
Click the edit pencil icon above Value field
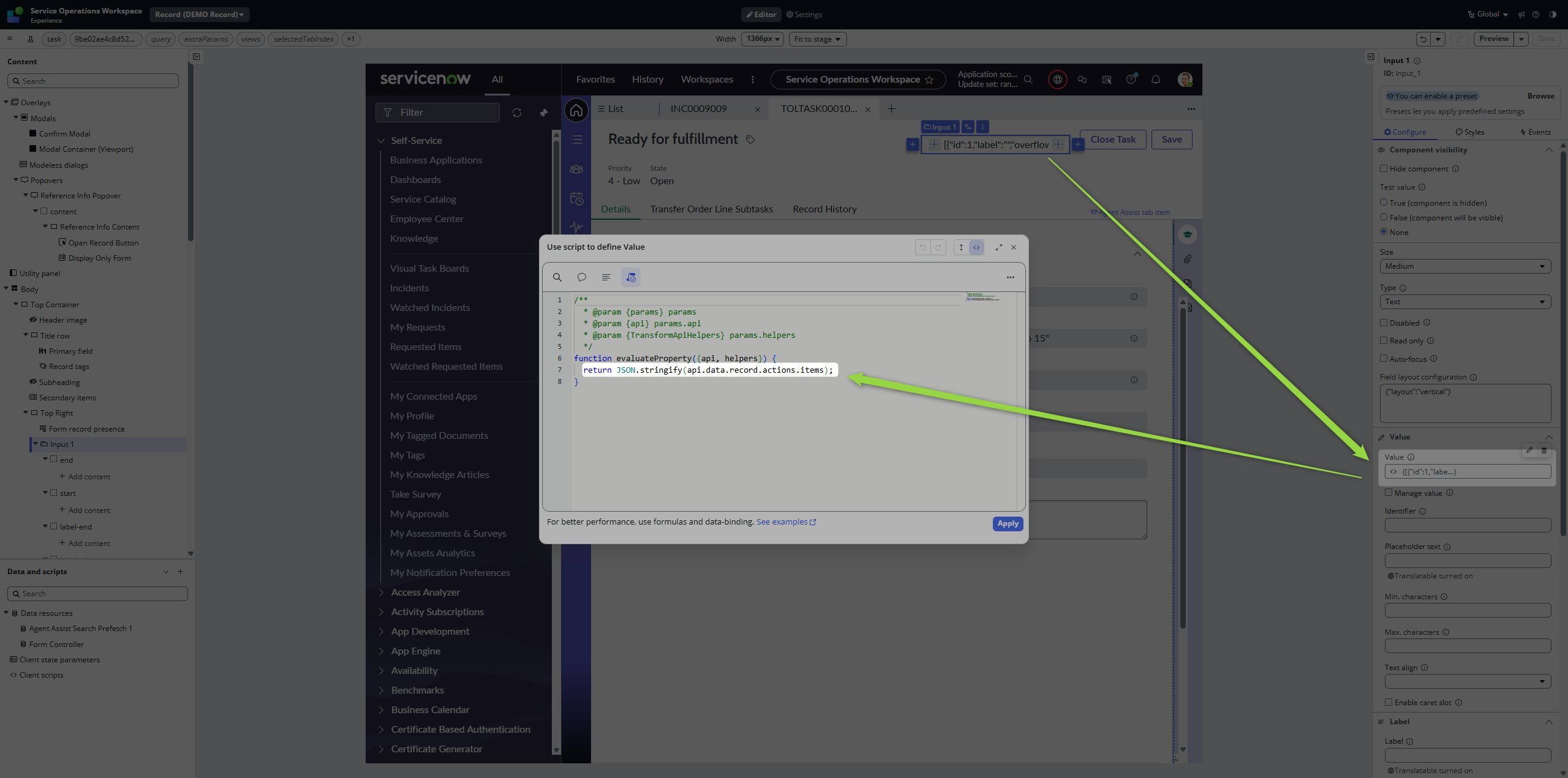point(1529,450)
